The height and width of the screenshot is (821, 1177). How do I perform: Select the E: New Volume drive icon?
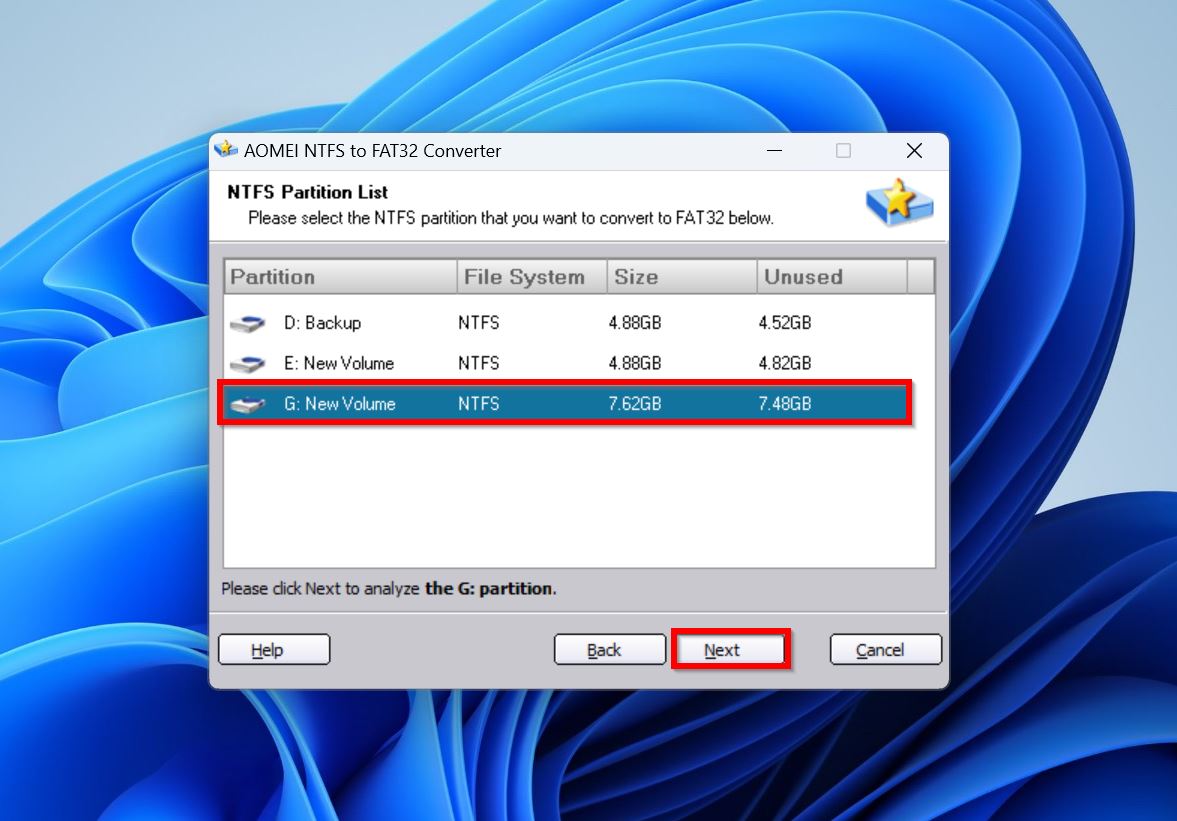coord(248,364)
